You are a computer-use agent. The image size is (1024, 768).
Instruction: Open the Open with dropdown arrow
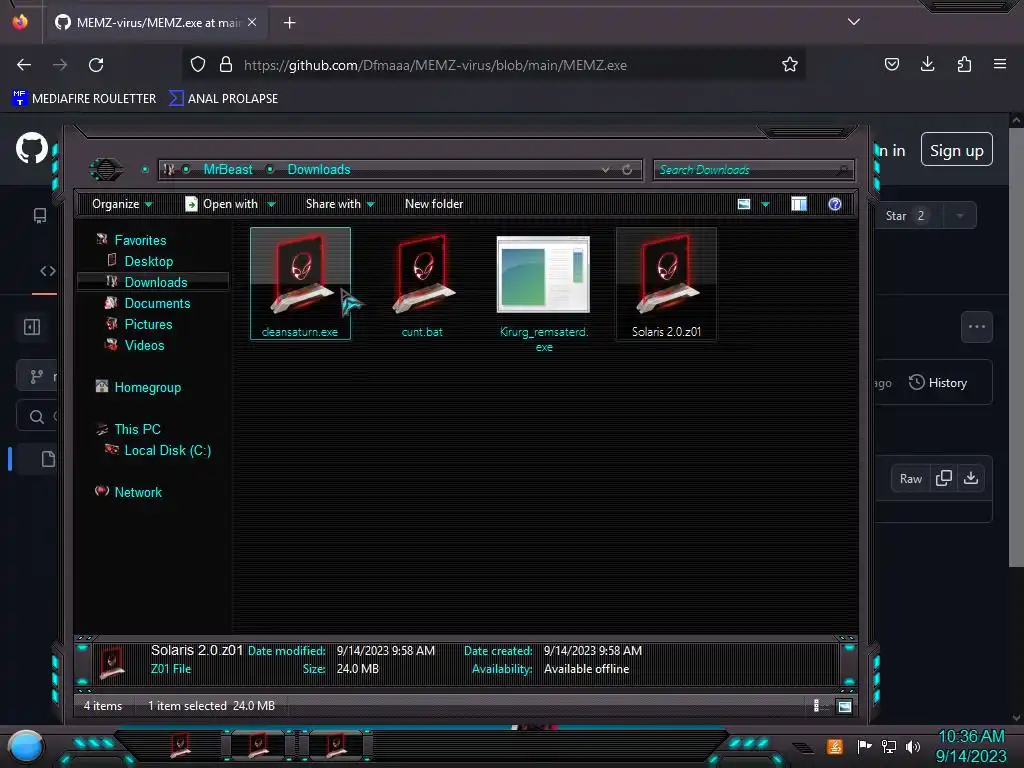pyautogui.click(x=271, y=204)
